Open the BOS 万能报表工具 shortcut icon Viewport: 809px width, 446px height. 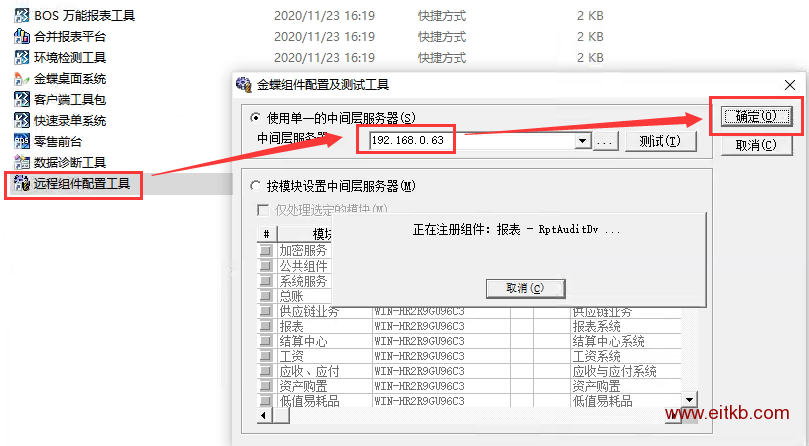22,15
